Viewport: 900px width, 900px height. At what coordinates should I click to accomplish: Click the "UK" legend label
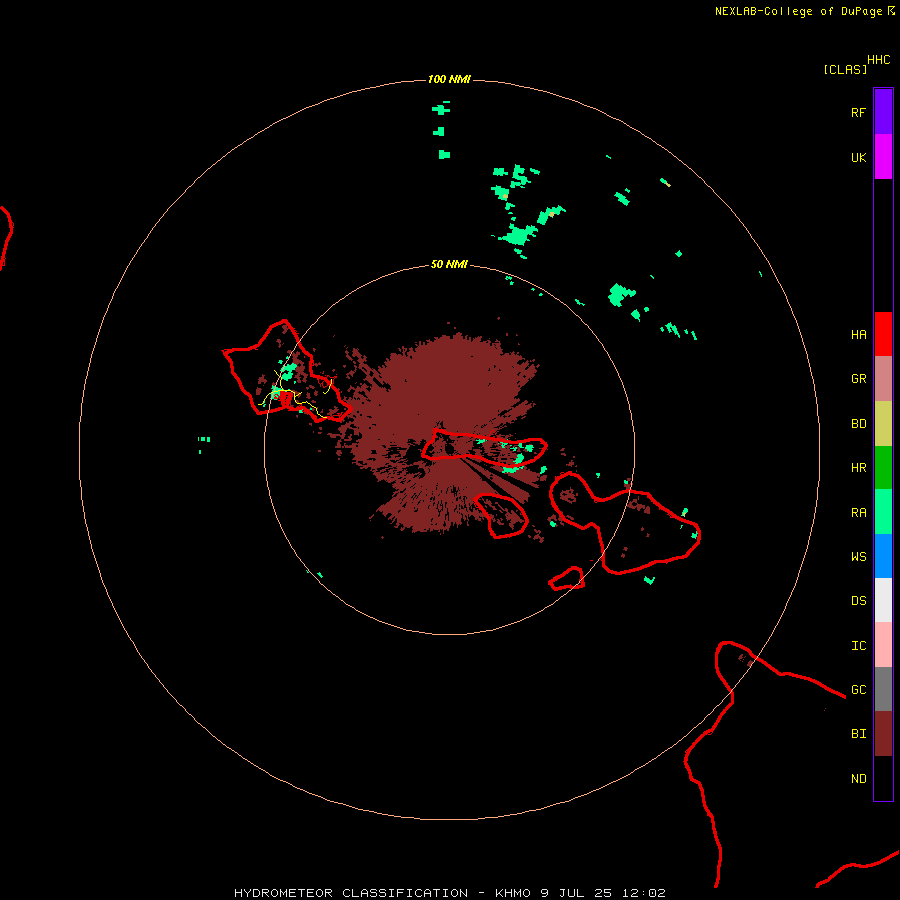pos(858,157)
